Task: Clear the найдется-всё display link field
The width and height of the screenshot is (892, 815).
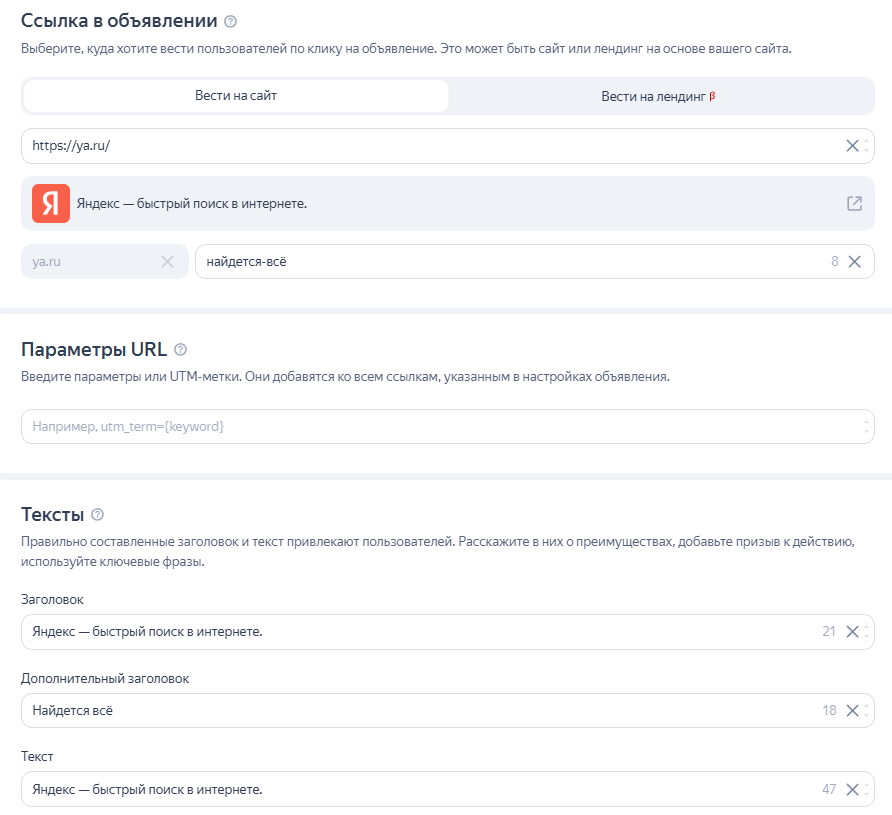Action: (854, 262)
